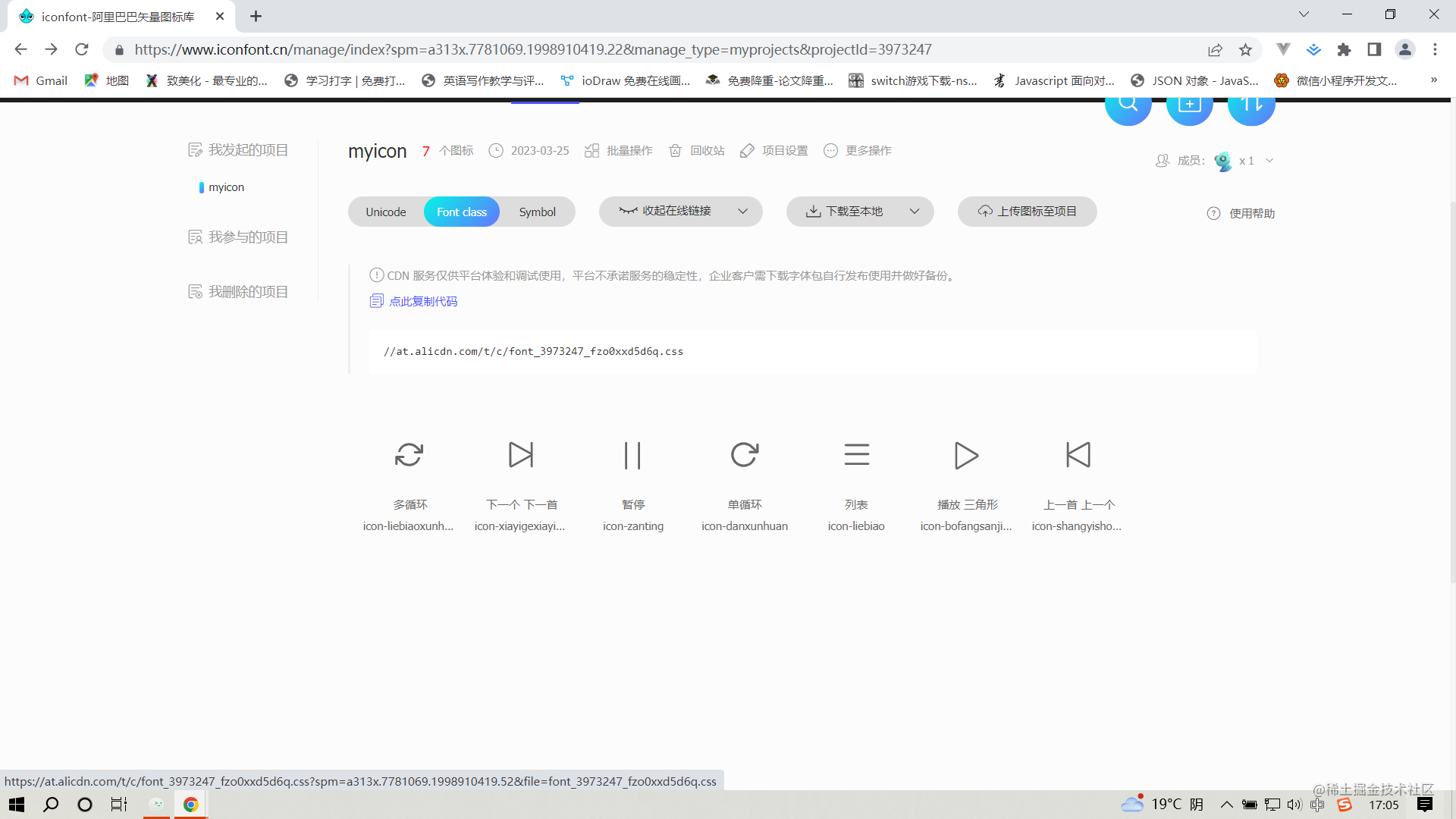Click the single-loop 单循环 icon
This screenshot has height=819, width=1456.
tap(744, 455)
